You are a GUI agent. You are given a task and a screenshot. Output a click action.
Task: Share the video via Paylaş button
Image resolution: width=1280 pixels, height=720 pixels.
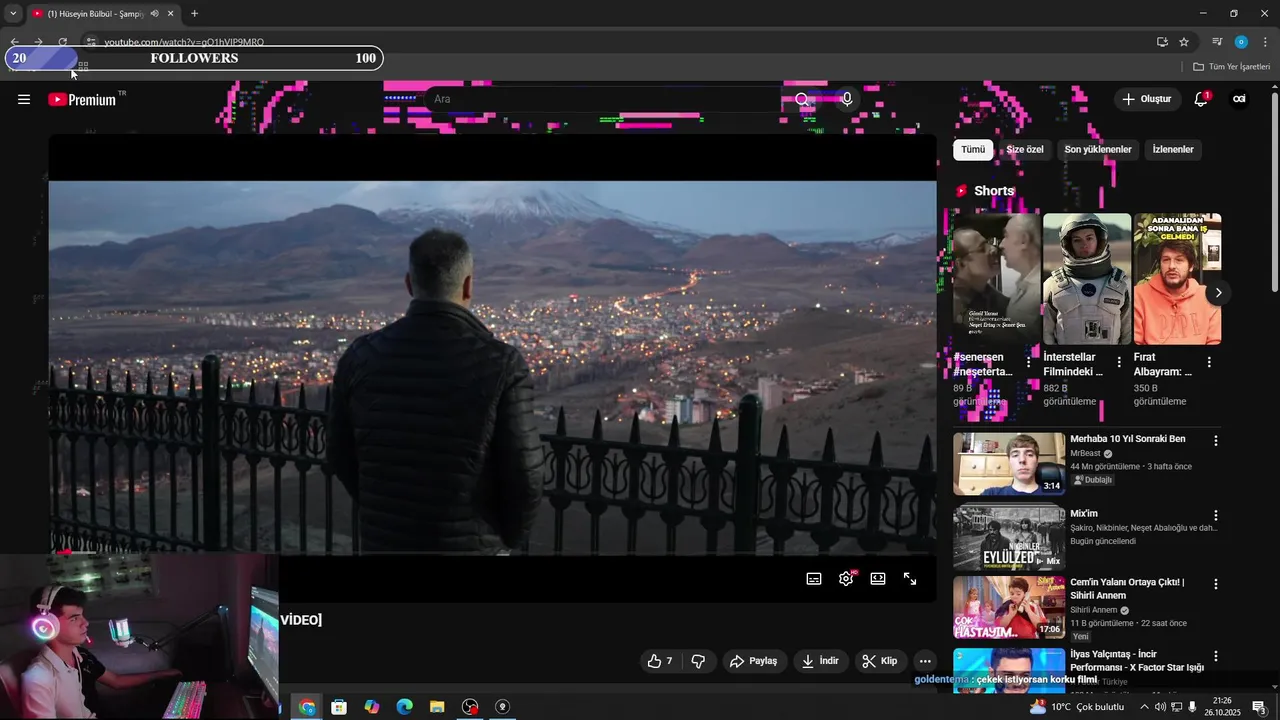tap(754, 661)
